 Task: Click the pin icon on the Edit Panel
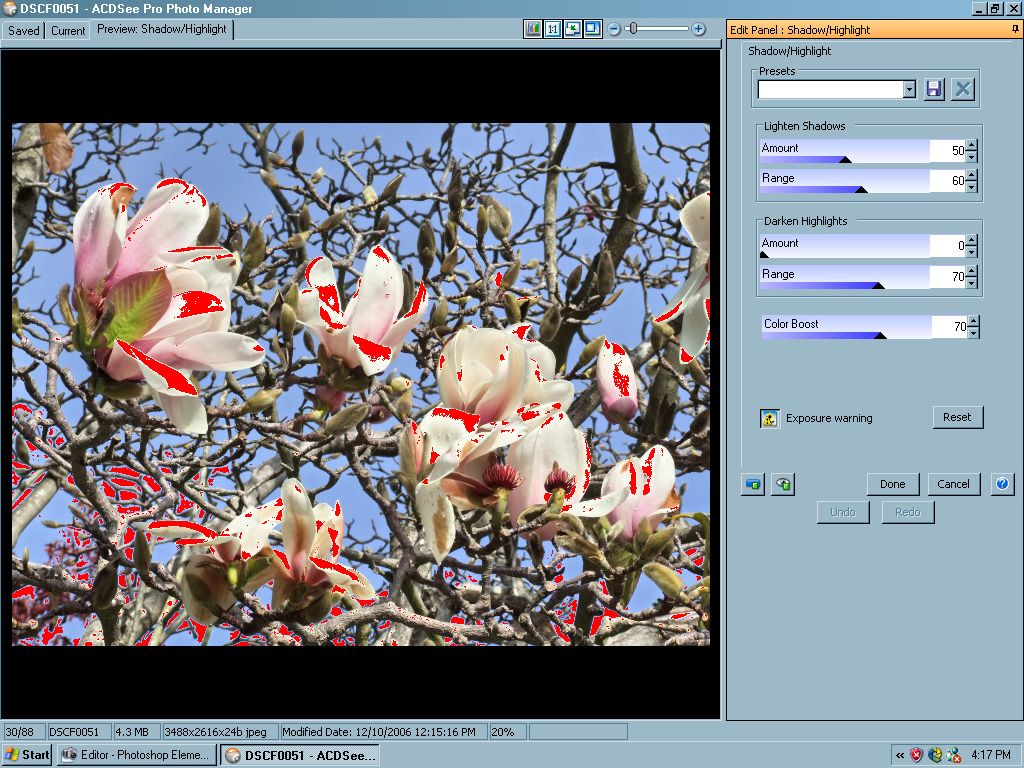1015,30
